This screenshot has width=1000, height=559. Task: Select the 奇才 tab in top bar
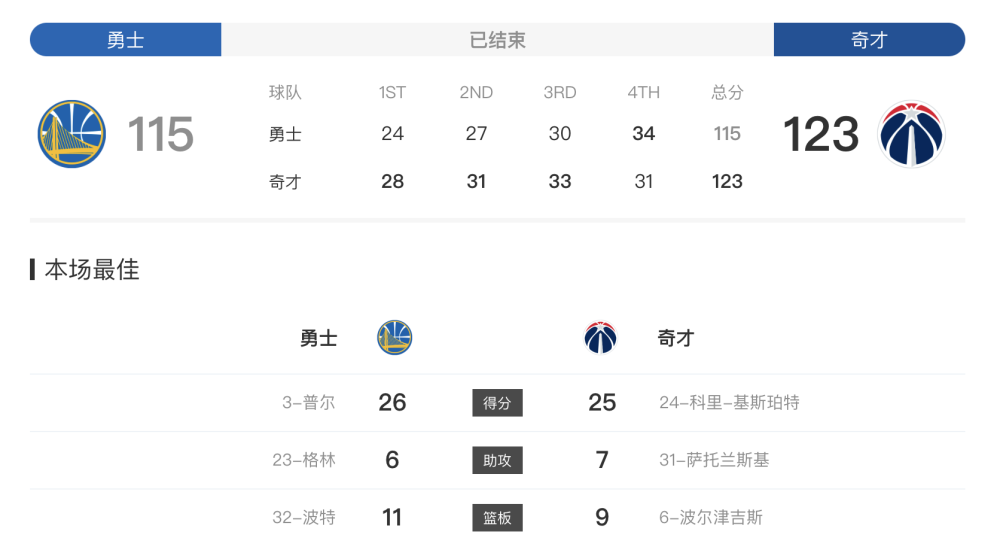point(869,40)
